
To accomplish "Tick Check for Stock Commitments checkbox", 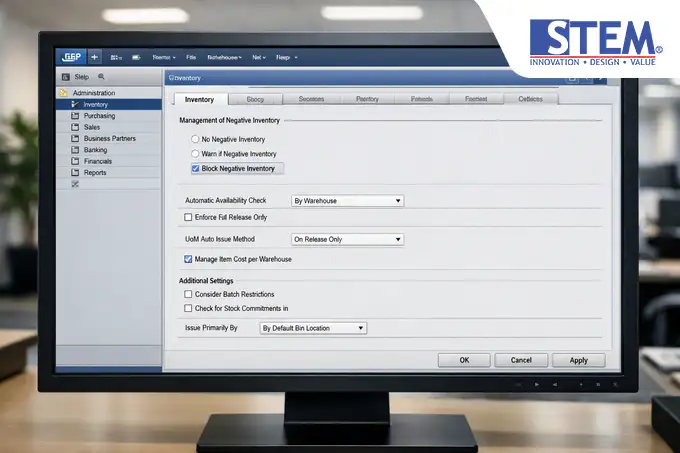I will [x=188, y=308].
